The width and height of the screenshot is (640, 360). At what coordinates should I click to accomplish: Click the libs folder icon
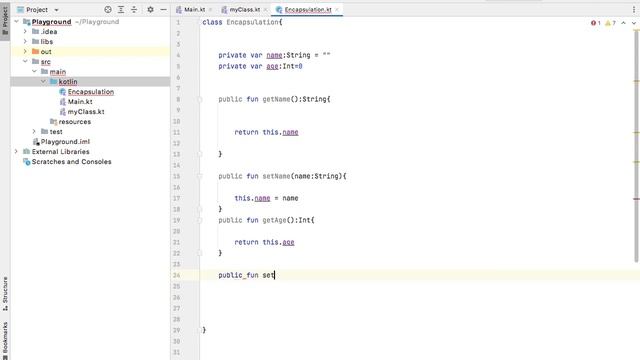(36, 41)
